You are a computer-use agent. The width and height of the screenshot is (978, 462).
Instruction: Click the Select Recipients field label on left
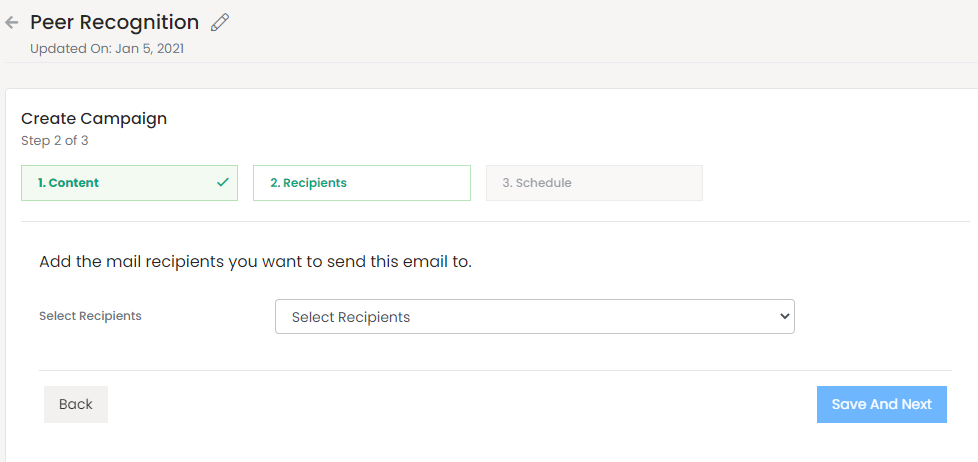[90, 316]
